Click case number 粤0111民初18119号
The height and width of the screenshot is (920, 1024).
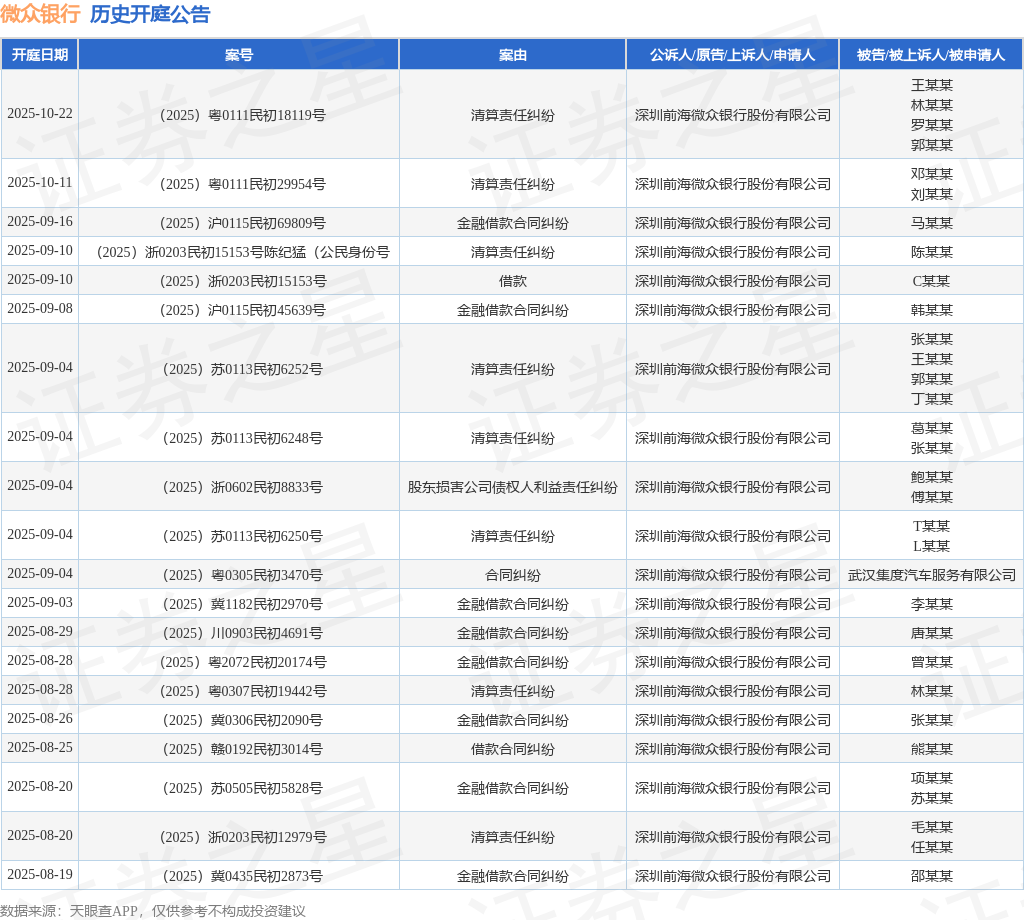coord(242,115)
